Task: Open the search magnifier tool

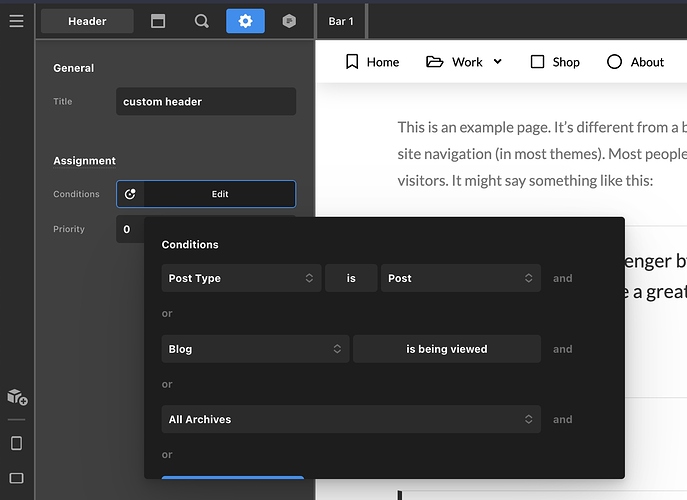Action: [x=202, y=21]
